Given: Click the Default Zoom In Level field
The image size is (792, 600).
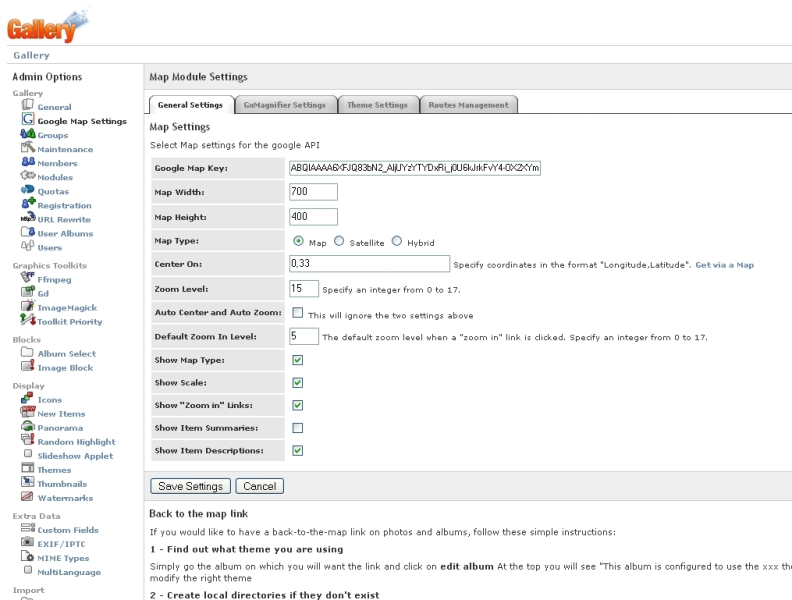Looking at the screenshot, I should (x=304, y=336).
